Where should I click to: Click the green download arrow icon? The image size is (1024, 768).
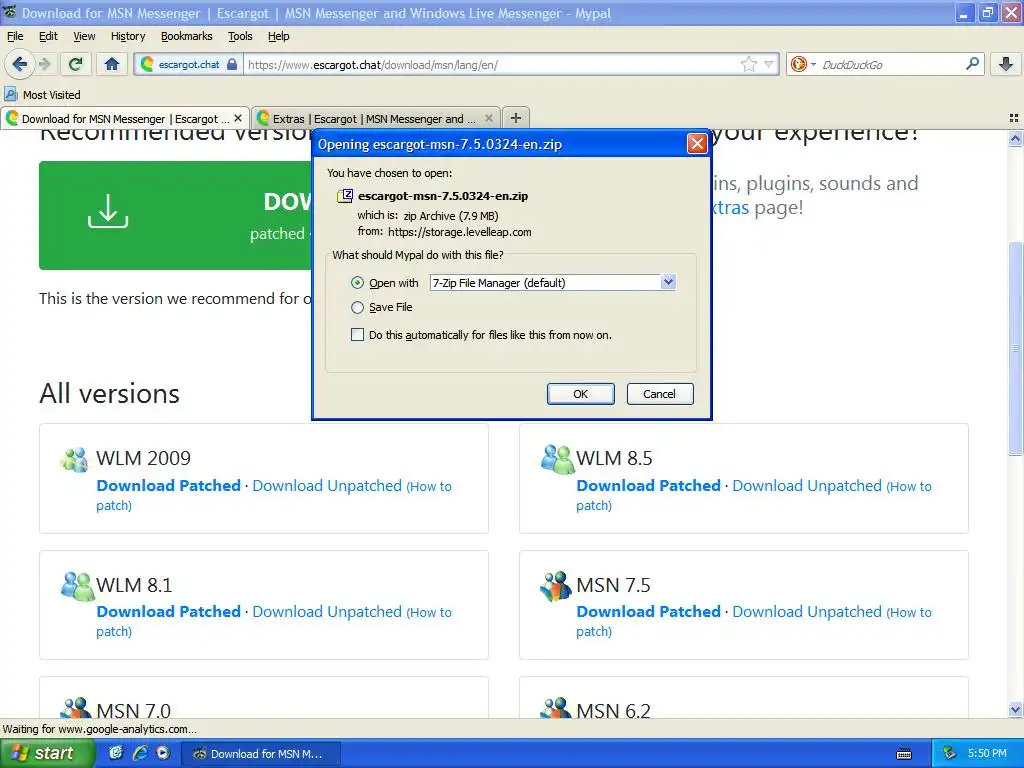(x=108, y=211)
